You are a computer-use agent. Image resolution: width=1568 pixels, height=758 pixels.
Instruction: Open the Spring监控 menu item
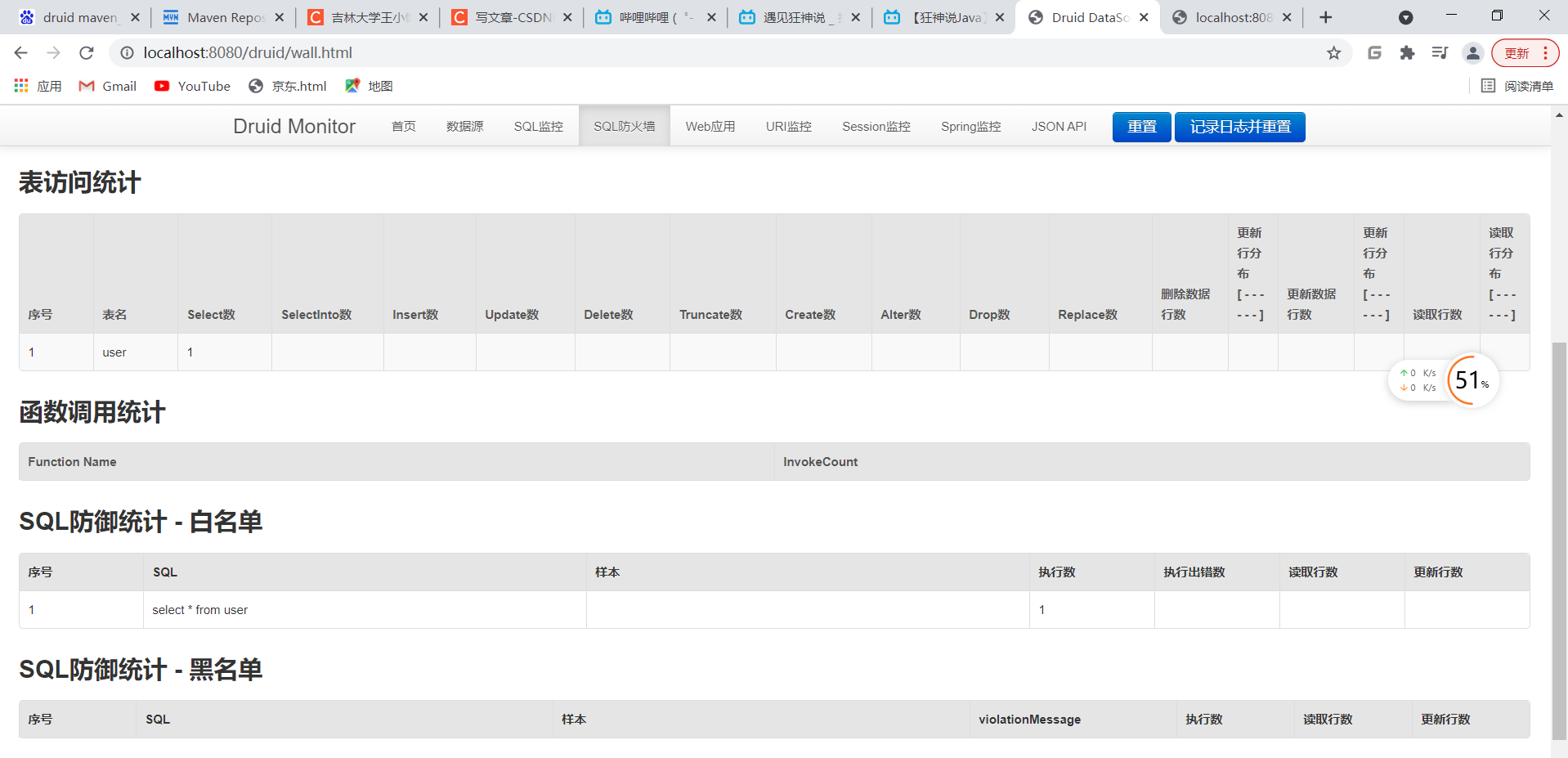[x=971, y=127]
